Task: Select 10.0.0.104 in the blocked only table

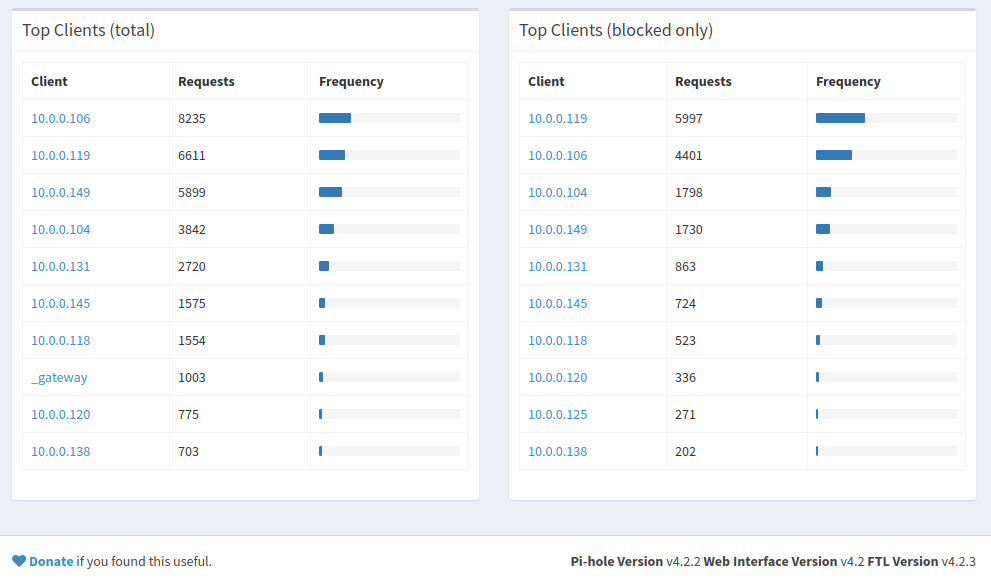Action: coord(557,192)
